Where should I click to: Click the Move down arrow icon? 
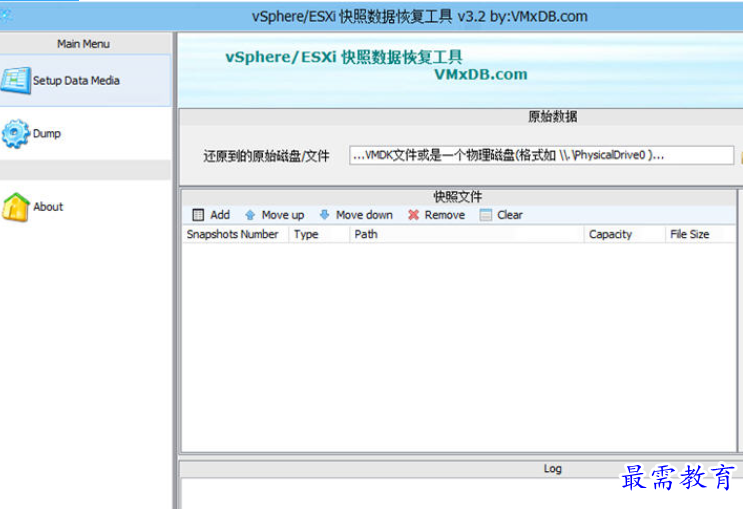click(324, 215)
